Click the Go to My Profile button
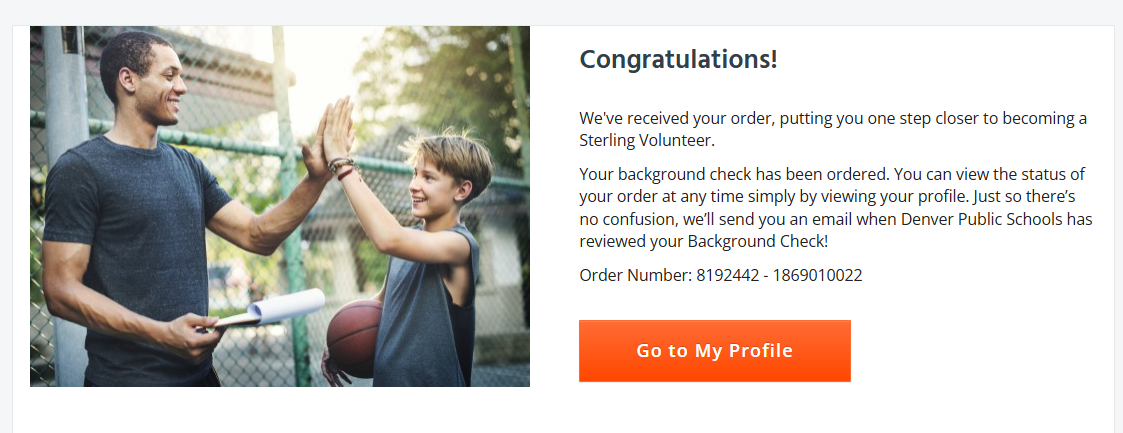This screenshot has height=433, width=1123. (x=714, y=351)
